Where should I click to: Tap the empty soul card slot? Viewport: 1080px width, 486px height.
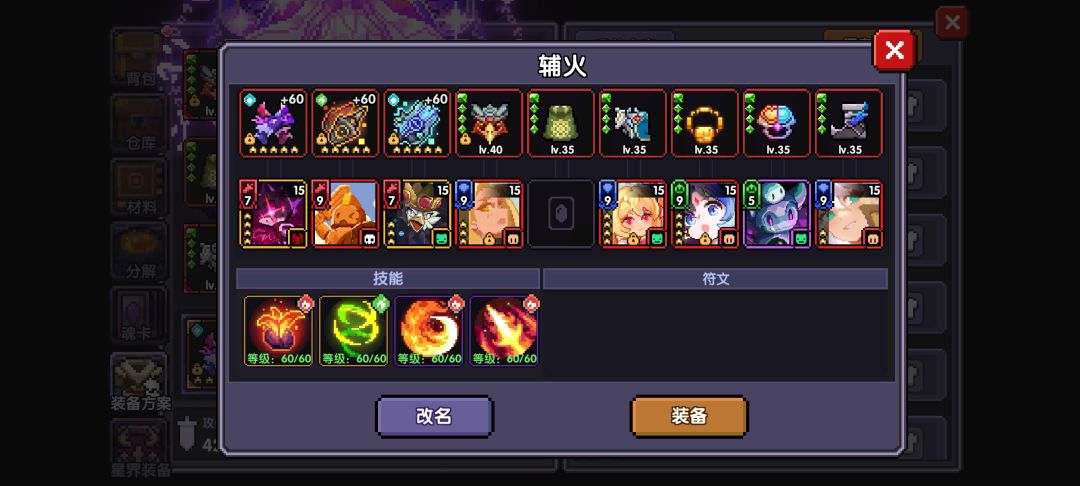coord(561,214)
